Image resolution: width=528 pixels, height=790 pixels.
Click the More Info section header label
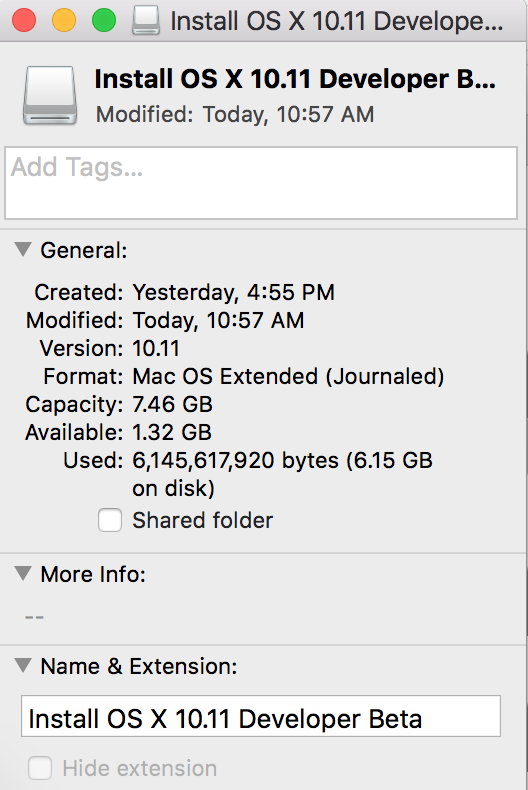tap(93, 574)
